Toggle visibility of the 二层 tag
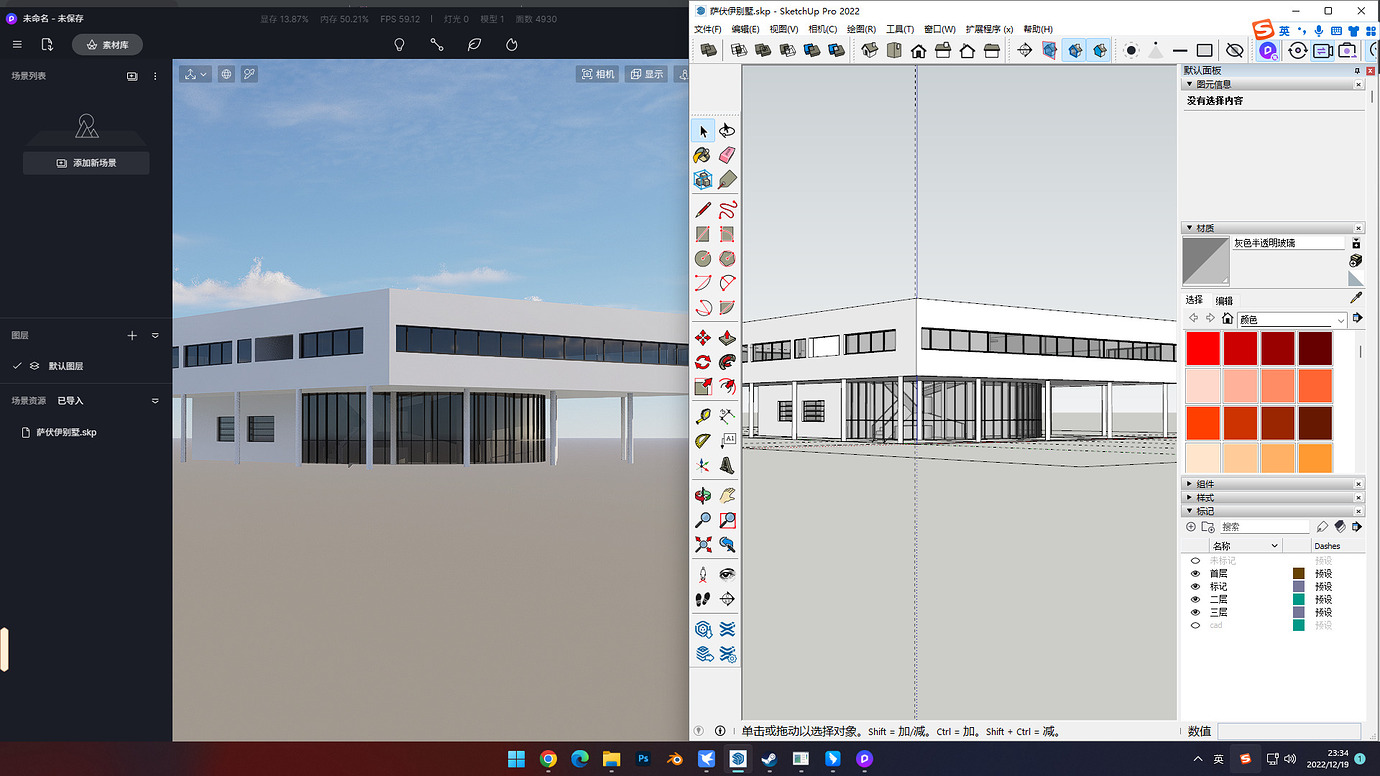Viewport: 1380px width, 776px height. [x=1195, y=600]
